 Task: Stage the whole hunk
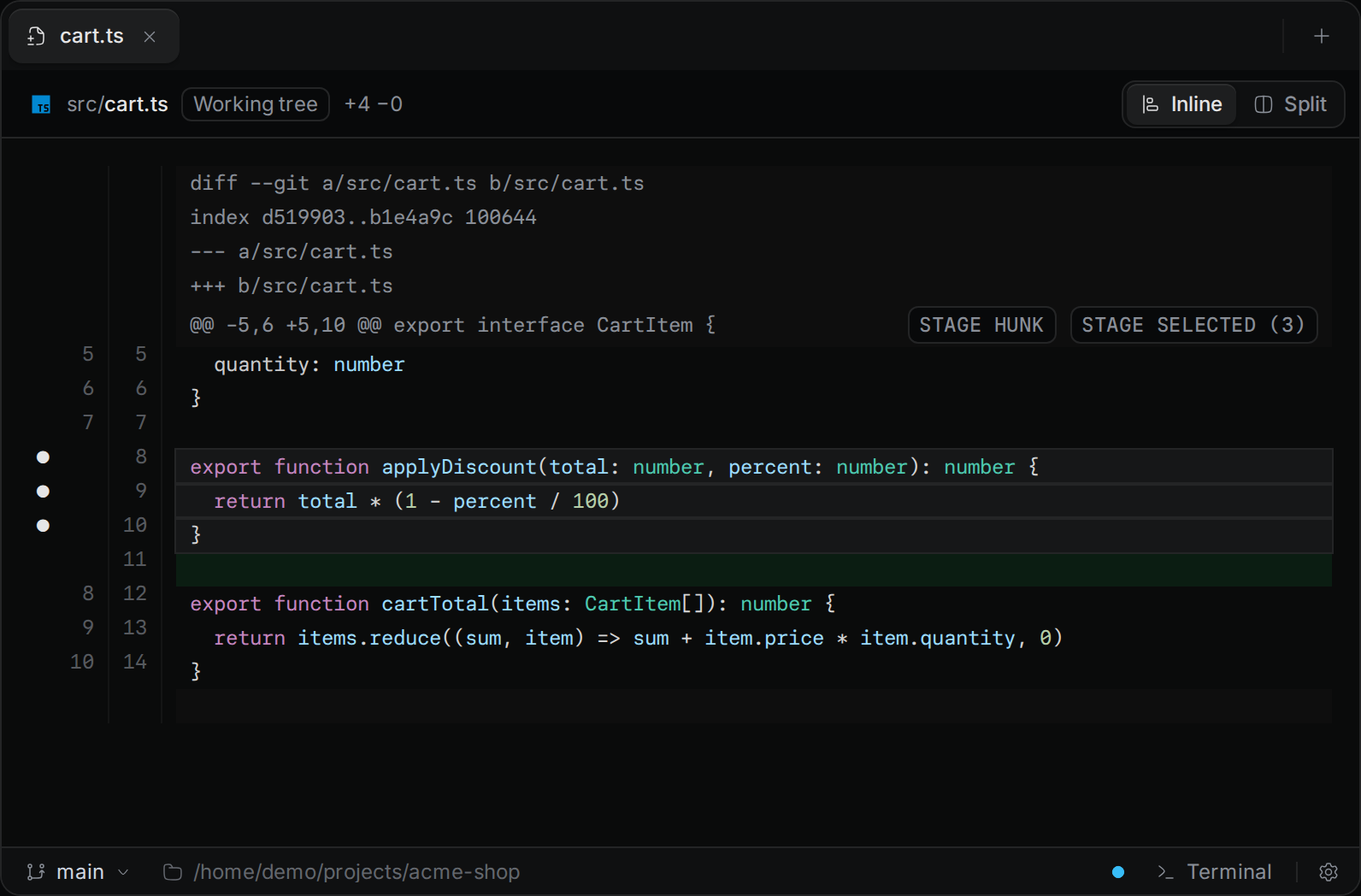[x=981, y=325]
